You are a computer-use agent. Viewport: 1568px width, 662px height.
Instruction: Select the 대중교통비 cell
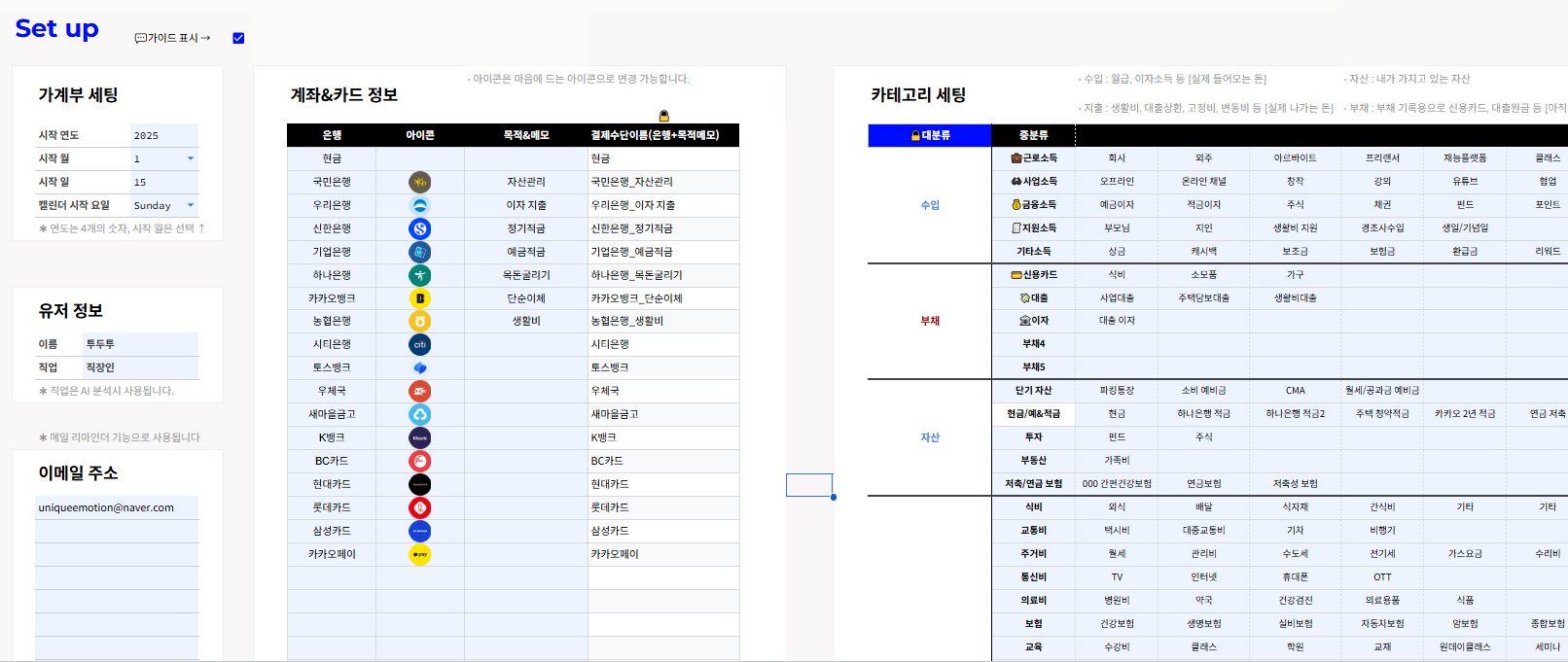point(1204,531)
